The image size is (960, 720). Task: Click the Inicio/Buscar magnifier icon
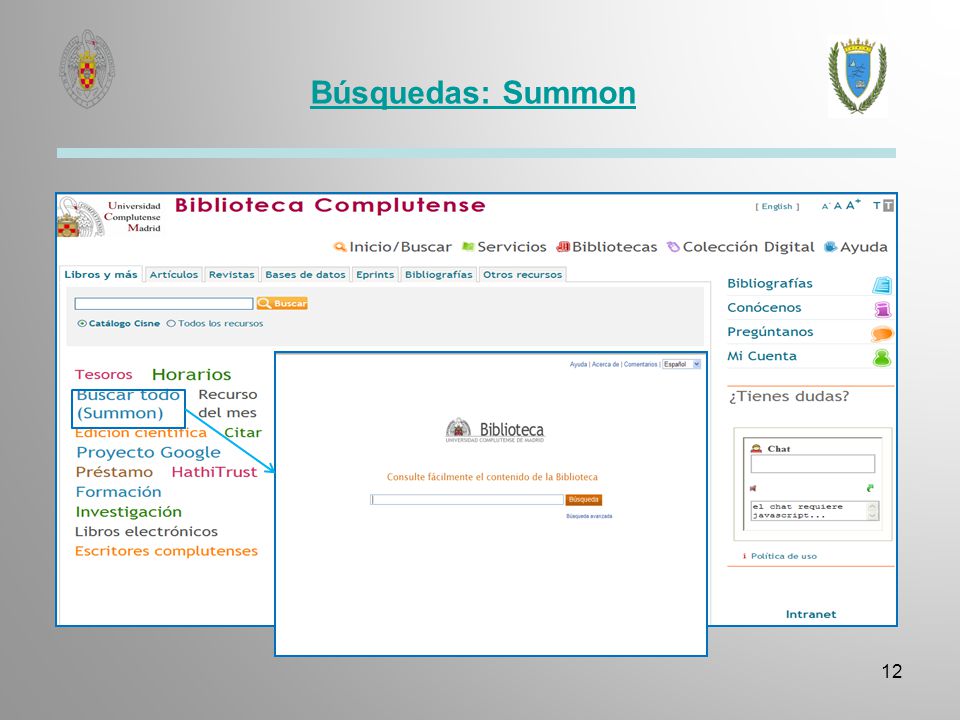340,247
